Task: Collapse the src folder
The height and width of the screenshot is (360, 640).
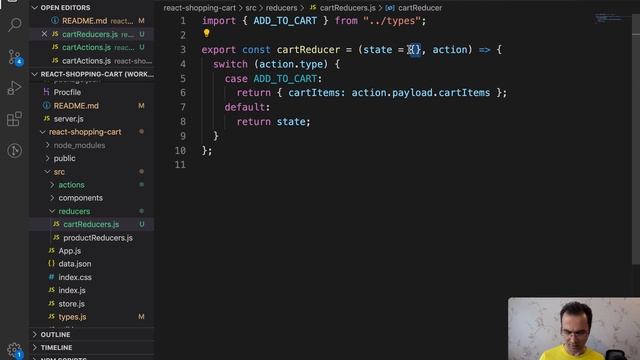Action: click(47, 172)
